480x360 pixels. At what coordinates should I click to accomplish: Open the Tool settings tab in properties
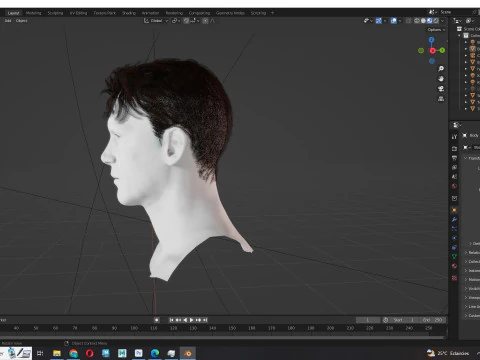[x=454, y=137]
